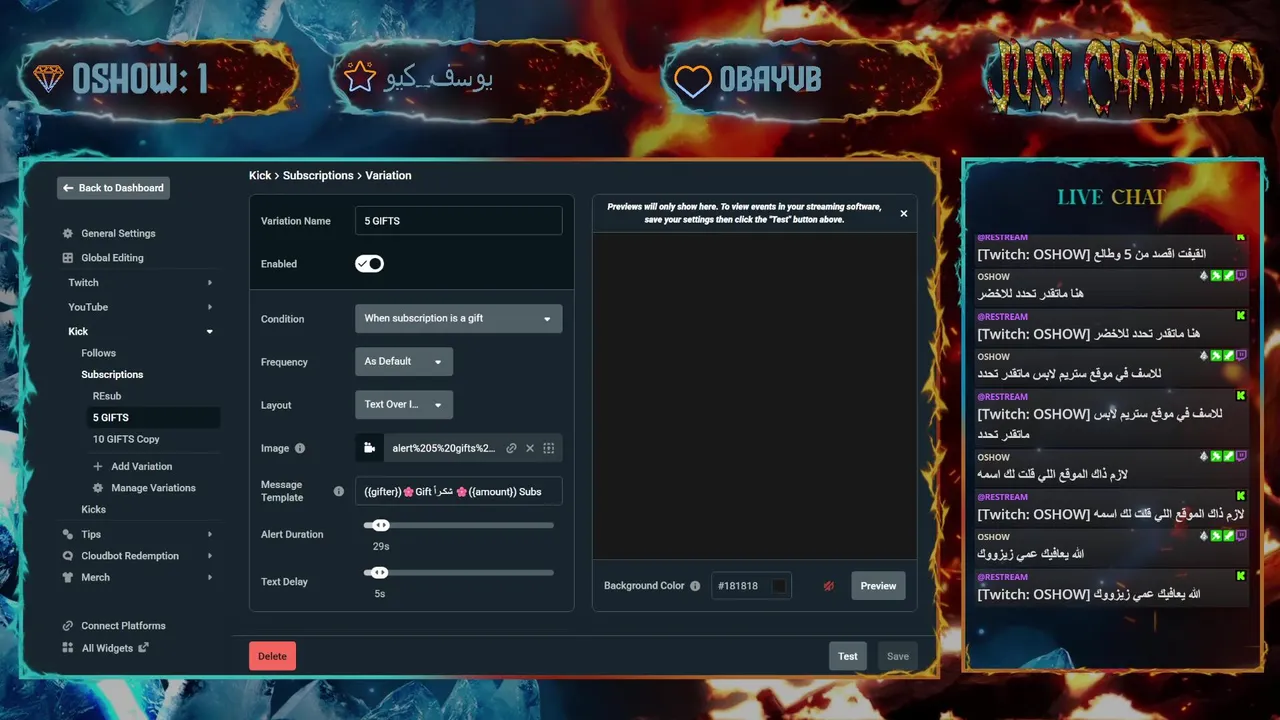The image size is (1280, 720).
Task: Click the image filename alert%205%20gifts text
Action: point(444,448)
